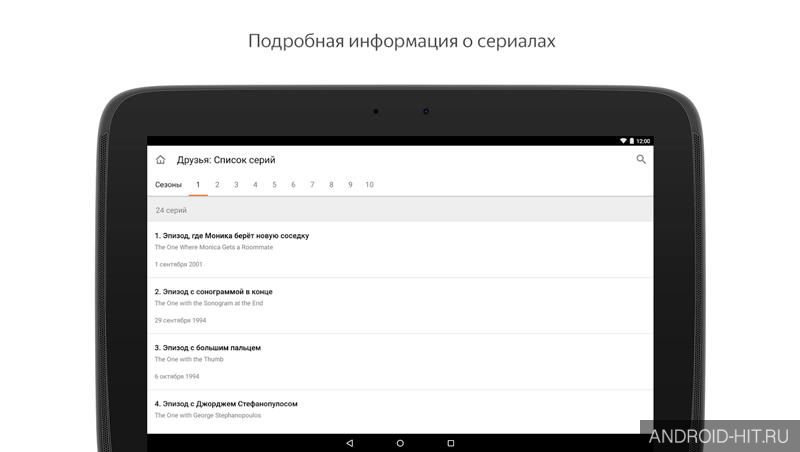Click the 'Сезоны' label
Viewport: 800px width, 452px height.
(x=168, y=185)
